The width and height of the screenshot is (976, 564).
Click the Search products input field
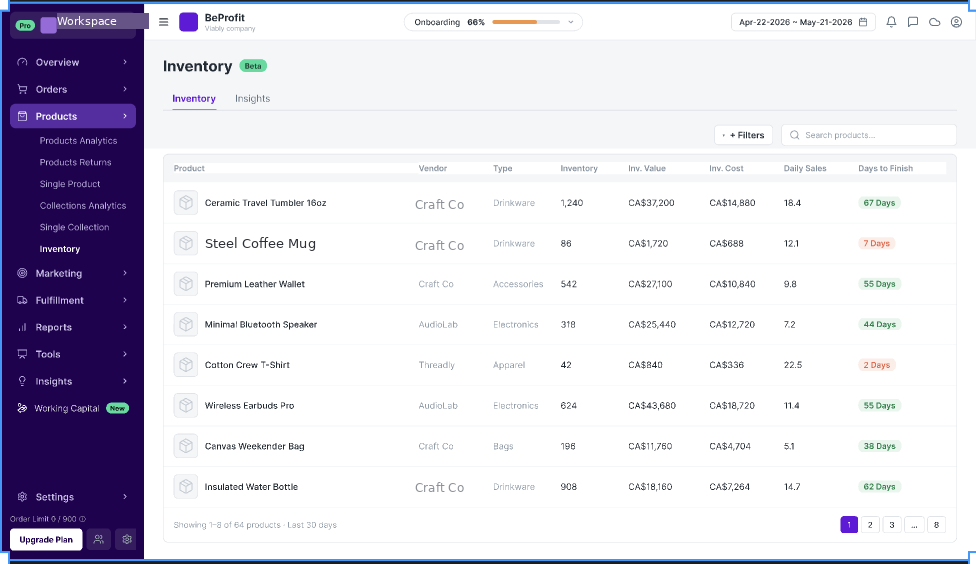point(868,135)
